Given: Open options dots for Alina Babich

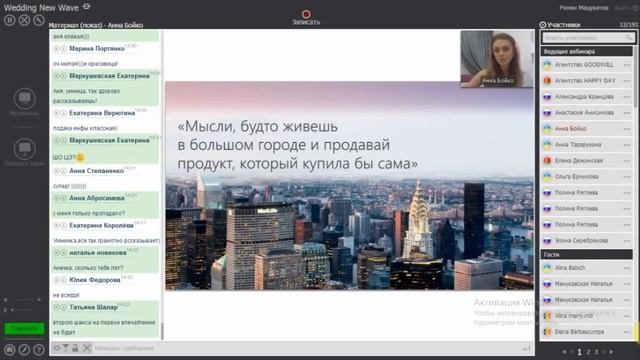Looking at the screenshot, I should 627,268.
